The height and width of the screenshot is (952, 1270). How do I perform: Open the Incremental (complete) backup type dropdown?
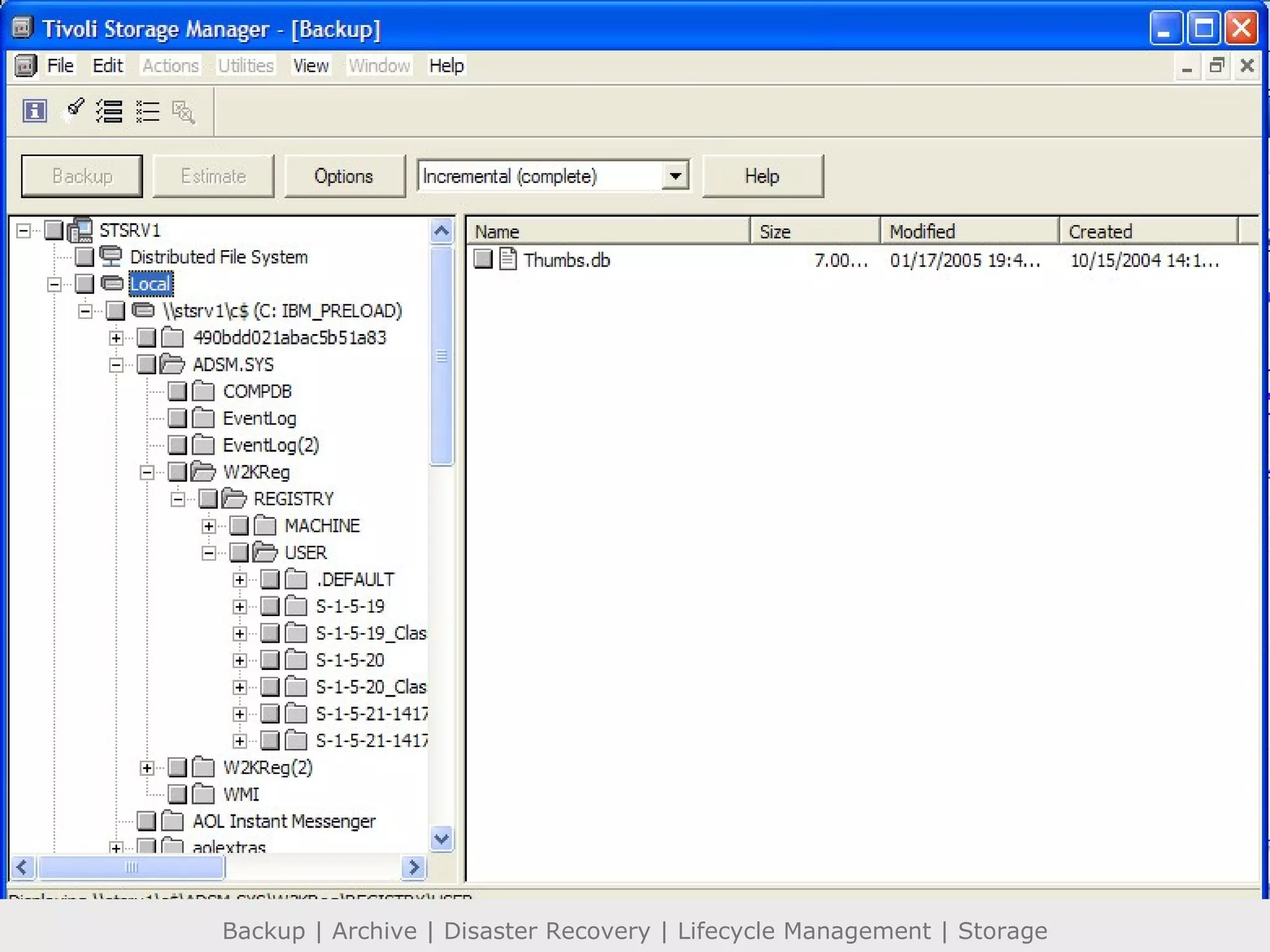(x=675, y=176)
